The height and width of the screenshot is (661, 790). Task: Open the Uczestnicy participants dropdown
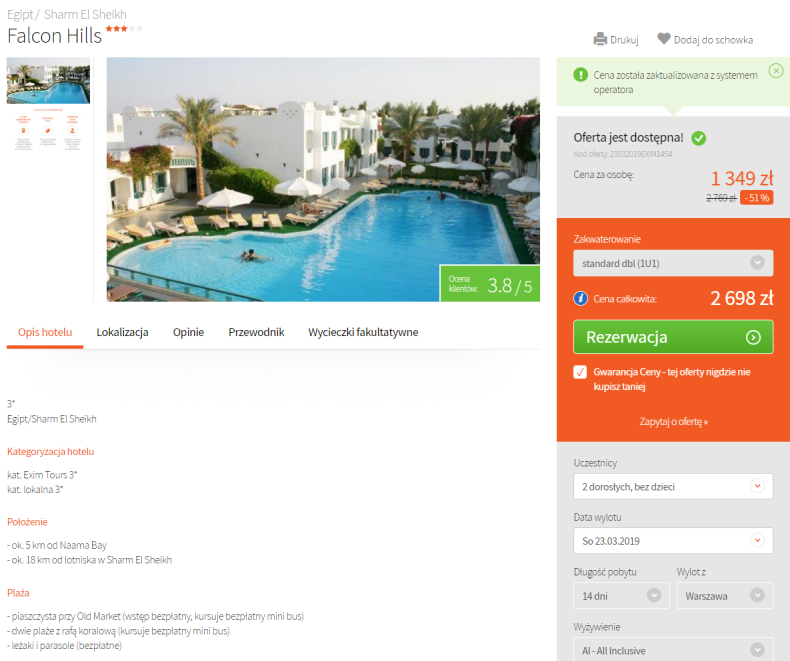point(673,486)
